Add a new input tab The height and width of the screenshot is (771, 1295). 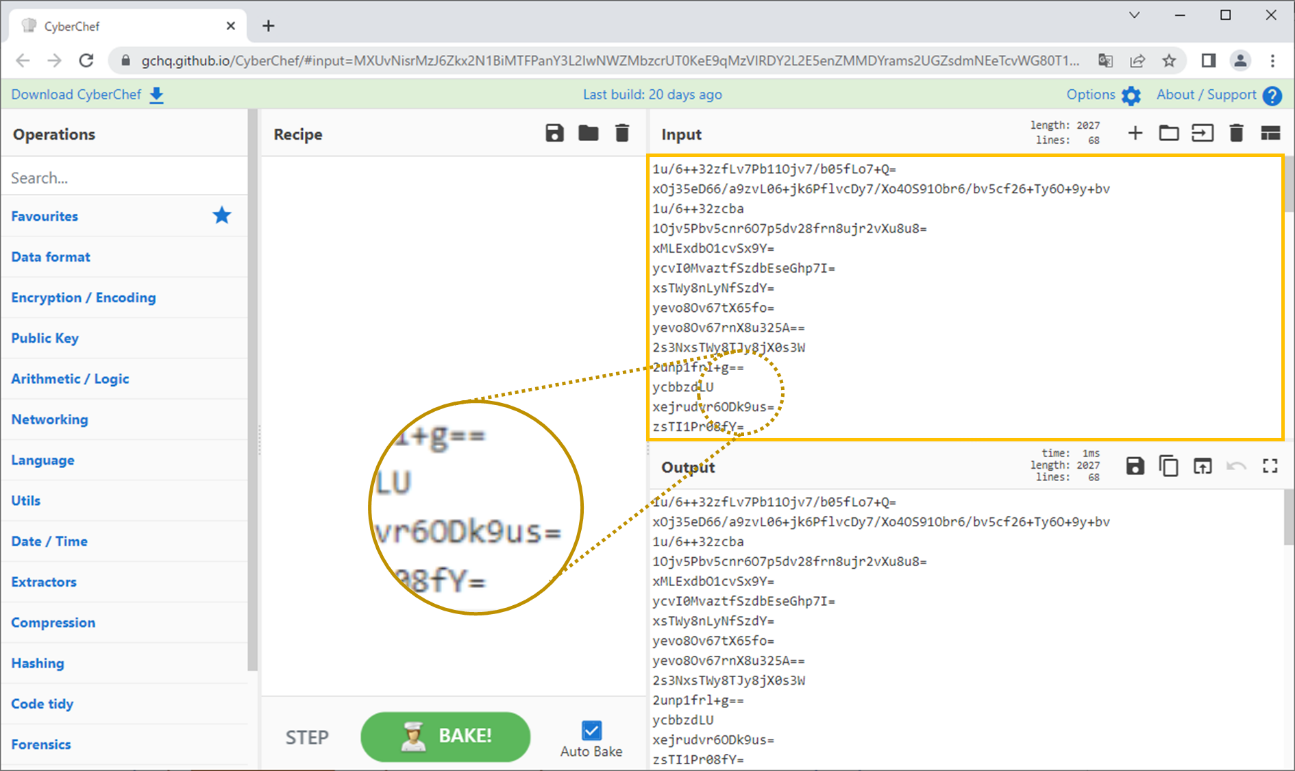click(1135, 133)
